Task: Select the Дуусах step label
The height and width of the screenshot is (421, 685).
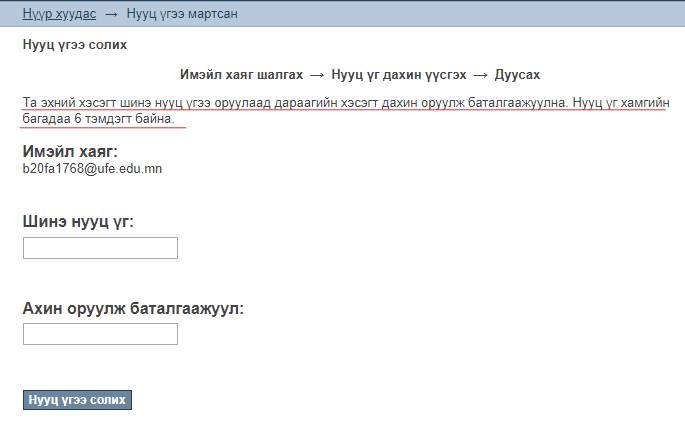Action: pyautogui.click(x=517, y=75)
